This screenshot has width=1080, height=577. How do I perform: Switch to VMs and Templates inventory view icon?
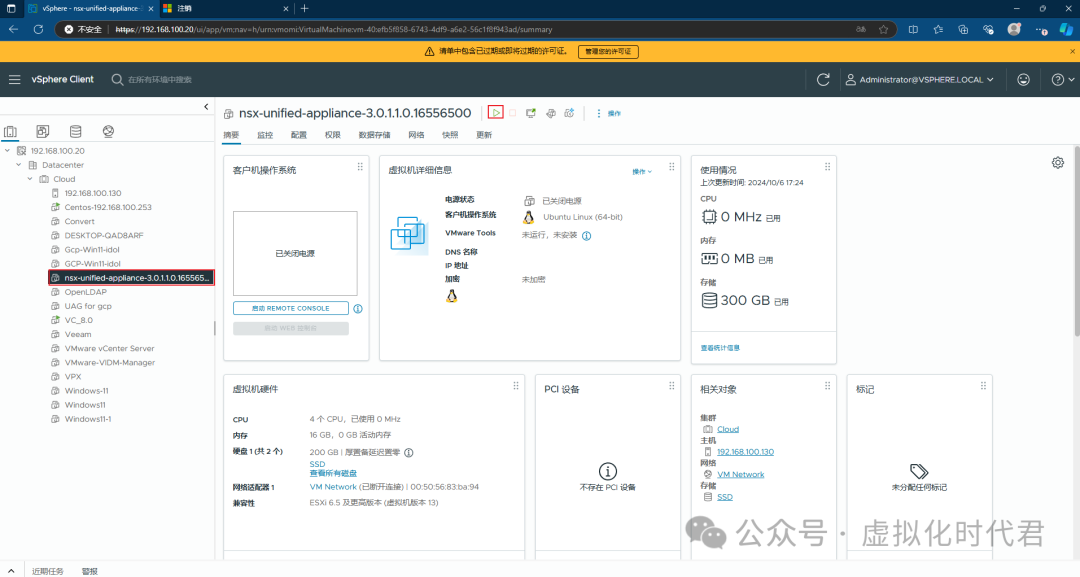click(43, 131)
